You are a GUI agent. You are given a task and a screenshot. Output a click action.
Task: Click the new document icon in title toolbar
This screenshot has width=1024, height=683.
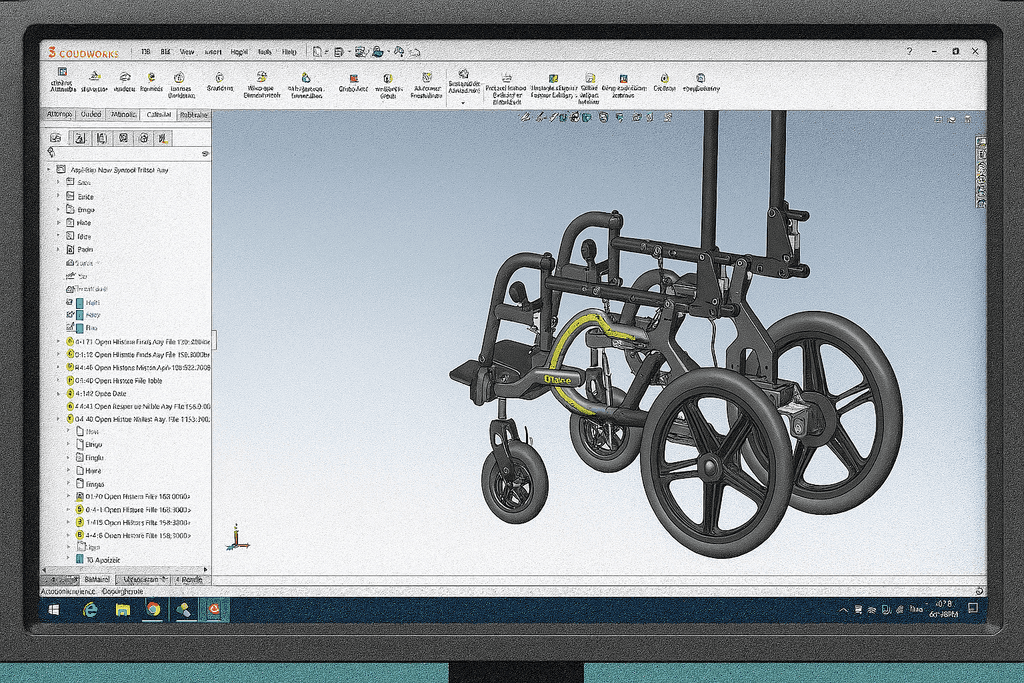(317, 51)
